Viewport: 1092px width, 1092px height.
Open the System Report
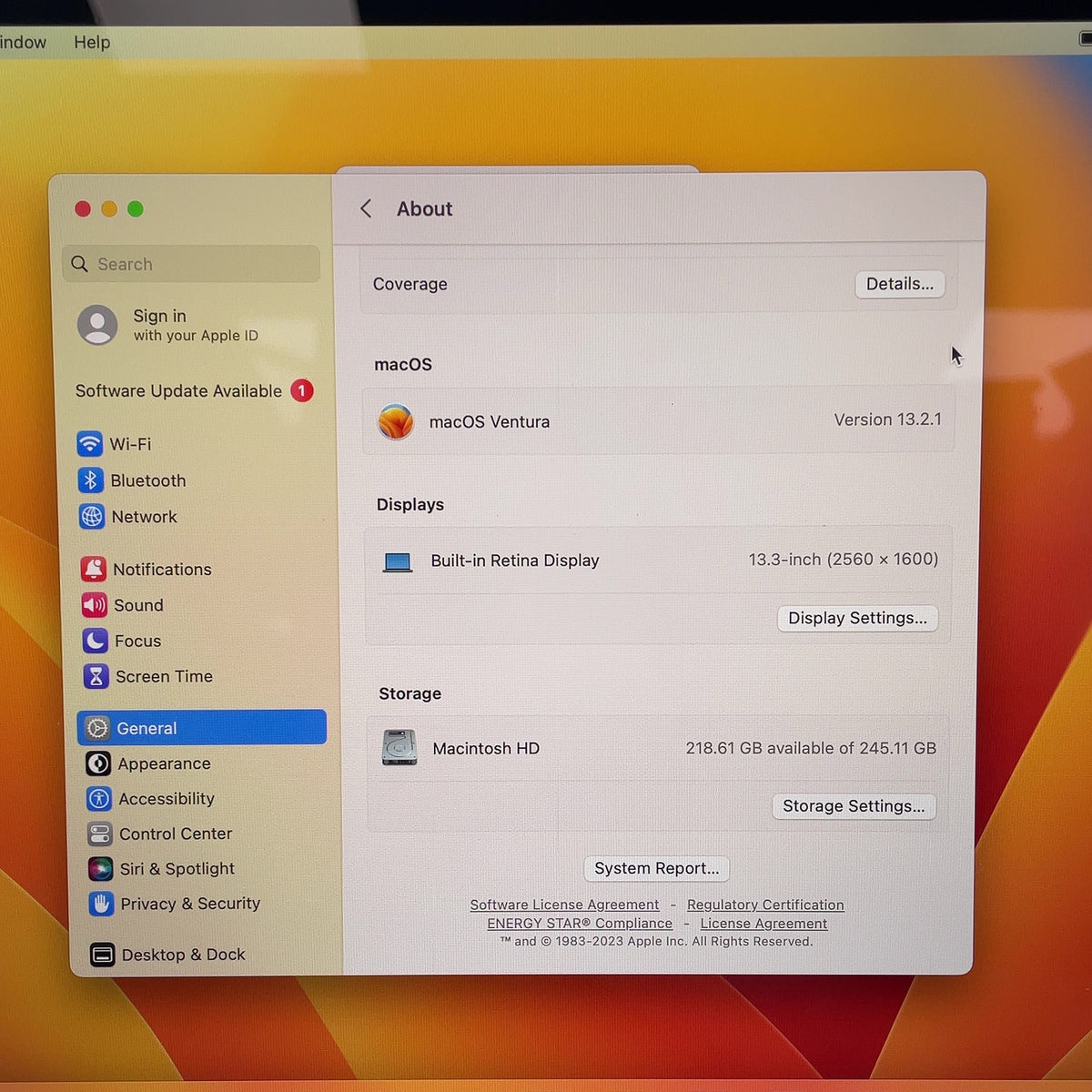tap(656, 868)
